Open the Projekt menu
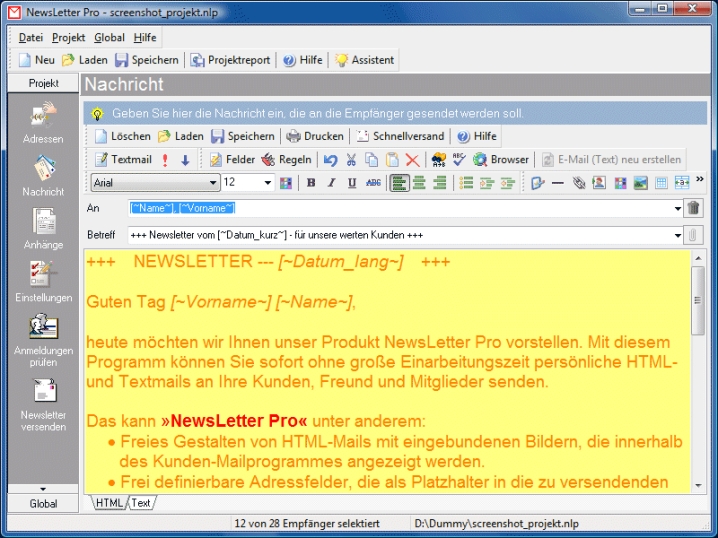Viewport: 718px width, 538px height. coord(68,37)
